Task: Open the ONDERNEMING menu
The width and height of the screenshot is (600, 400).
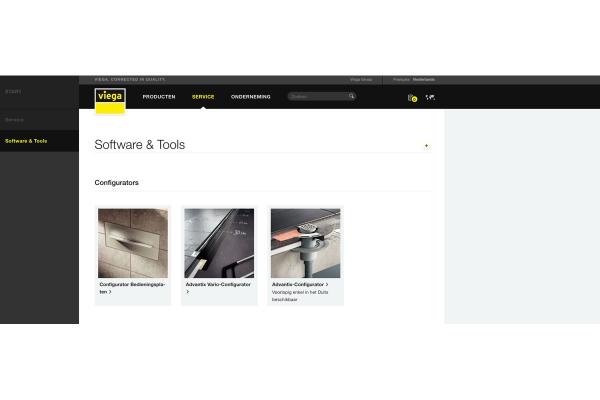Action: click(x=251, y=97)
